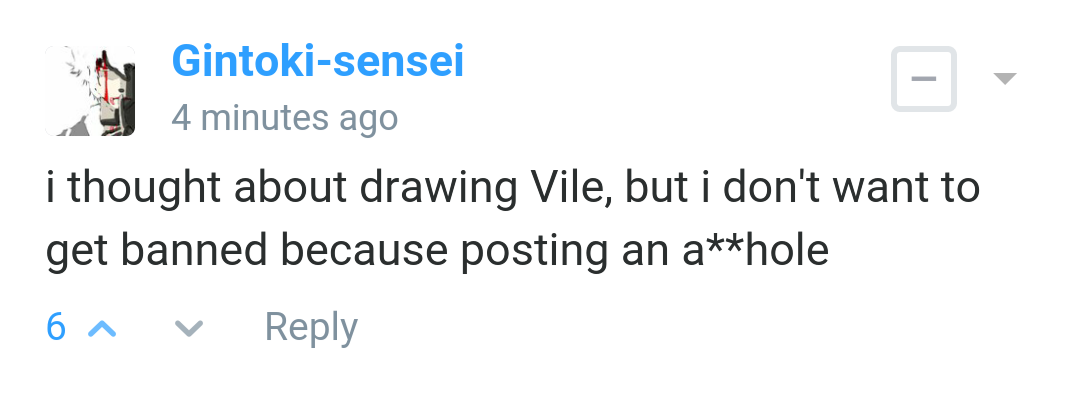1080x398 pixels.
Task: Reply to Gintoki-sensei's comment
Action: point(311,328)
